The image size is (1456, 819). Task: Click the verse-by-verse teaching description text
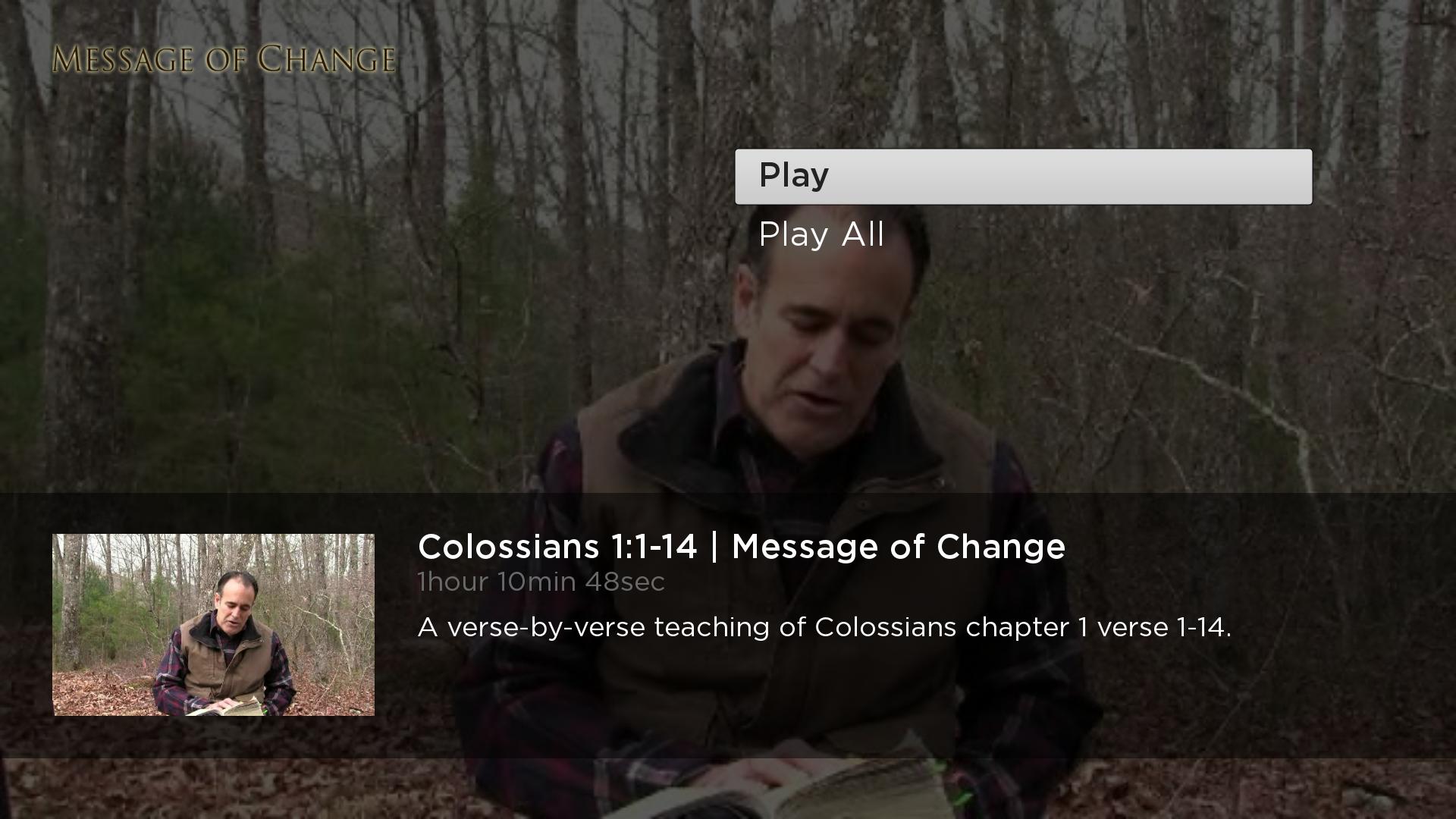tap(824, 628)
